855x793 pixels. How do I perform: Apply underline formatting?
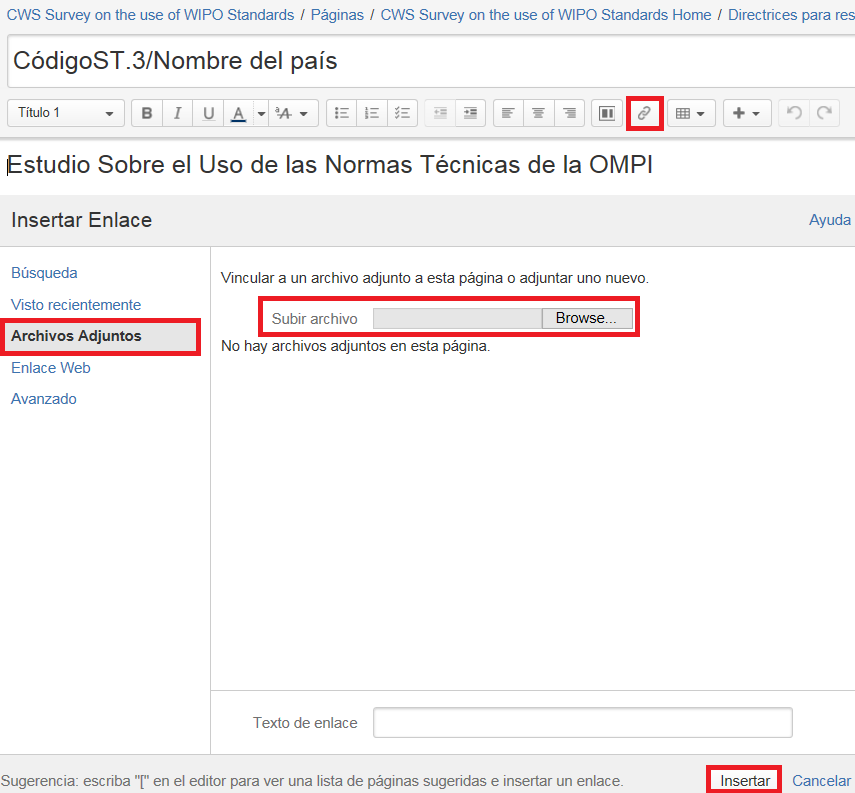coord(208,114)
